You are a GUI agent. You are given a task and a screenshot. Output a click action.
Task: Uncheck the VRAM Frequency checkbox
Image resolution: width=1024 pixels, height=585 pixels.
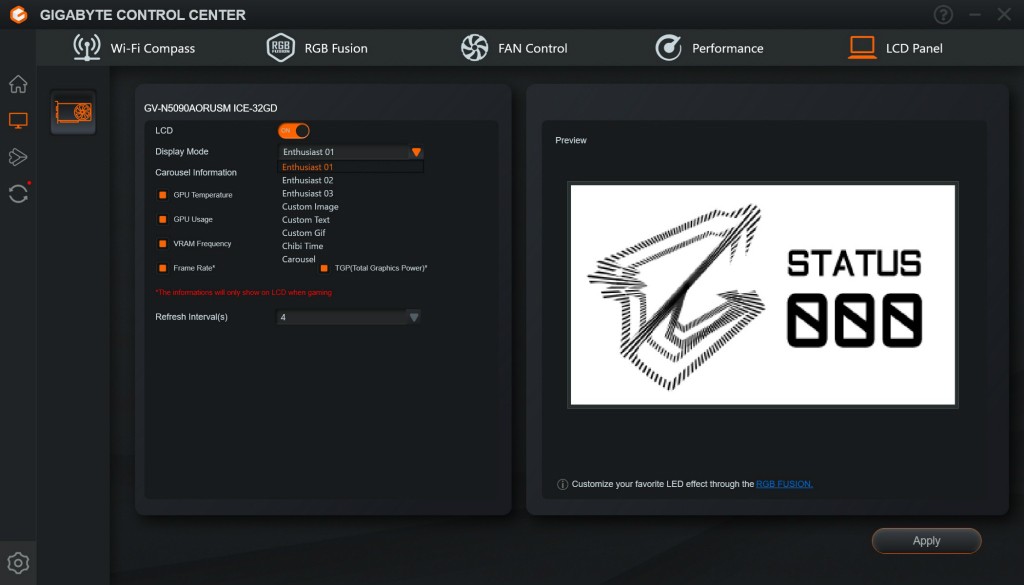[163, 244]
